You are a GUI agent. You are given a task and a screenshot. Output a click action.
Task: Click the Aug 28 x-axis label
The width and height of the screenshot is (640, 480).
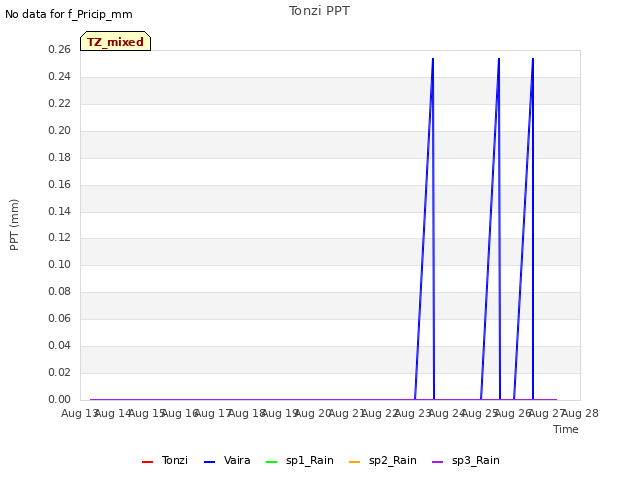pyautogui.click(x=580, y=413)
